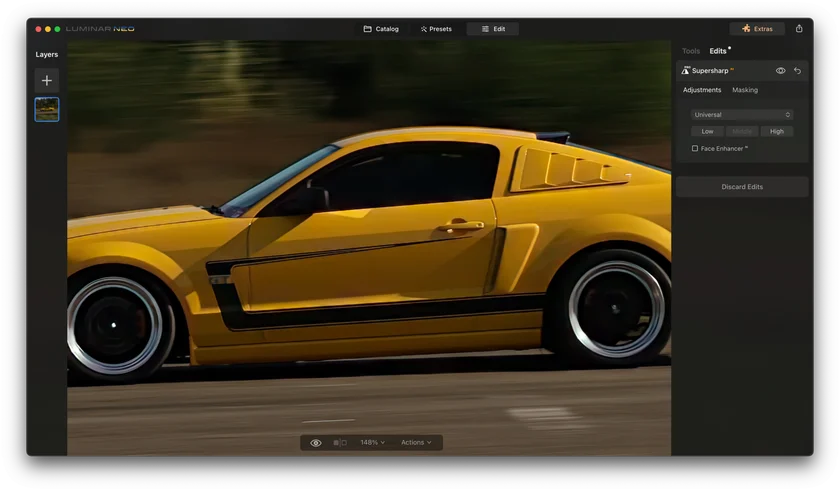Click the Supersharp tool icon
Image resolution: width=840 pixels, height=491 pixels.
tap(685, 71)
